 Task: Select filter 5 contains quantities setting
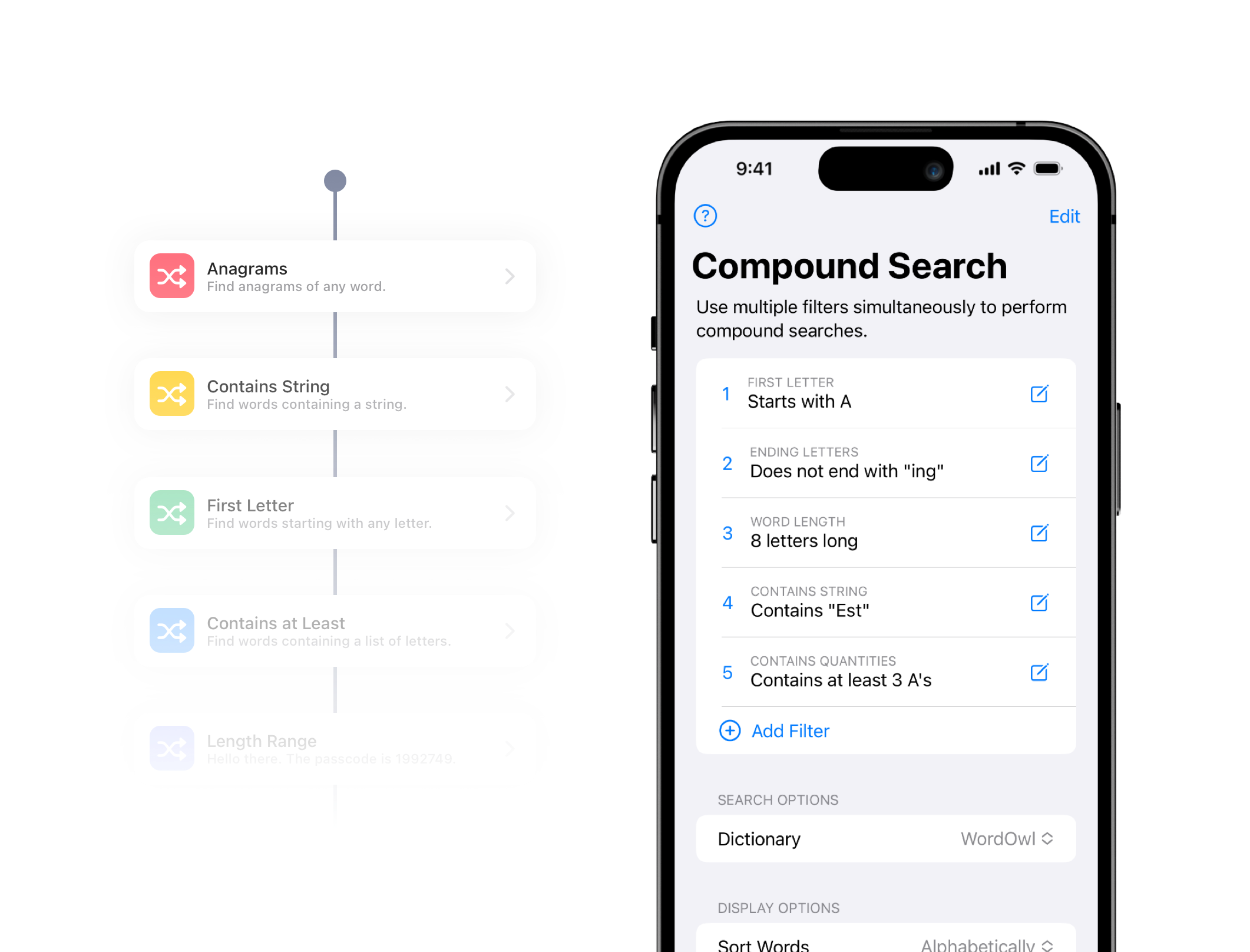pyautogui.click(x=884, y=672)
